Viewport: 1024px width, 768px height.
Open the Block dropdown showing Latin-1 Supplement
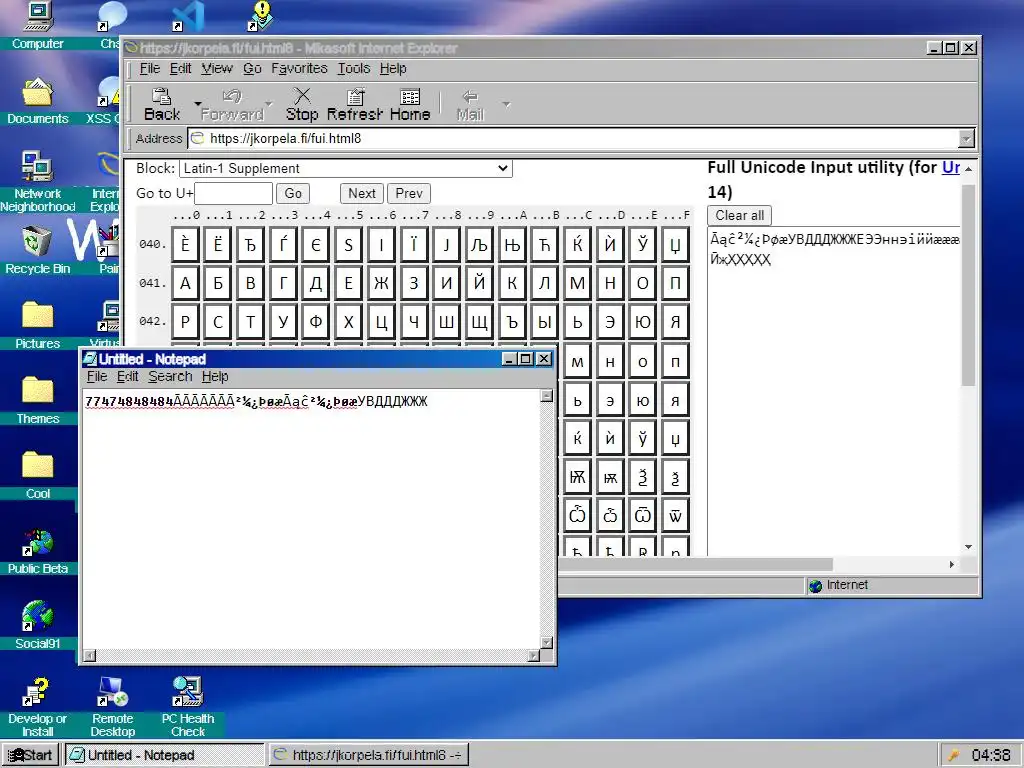pyautogui.click(x=345, y=168)
